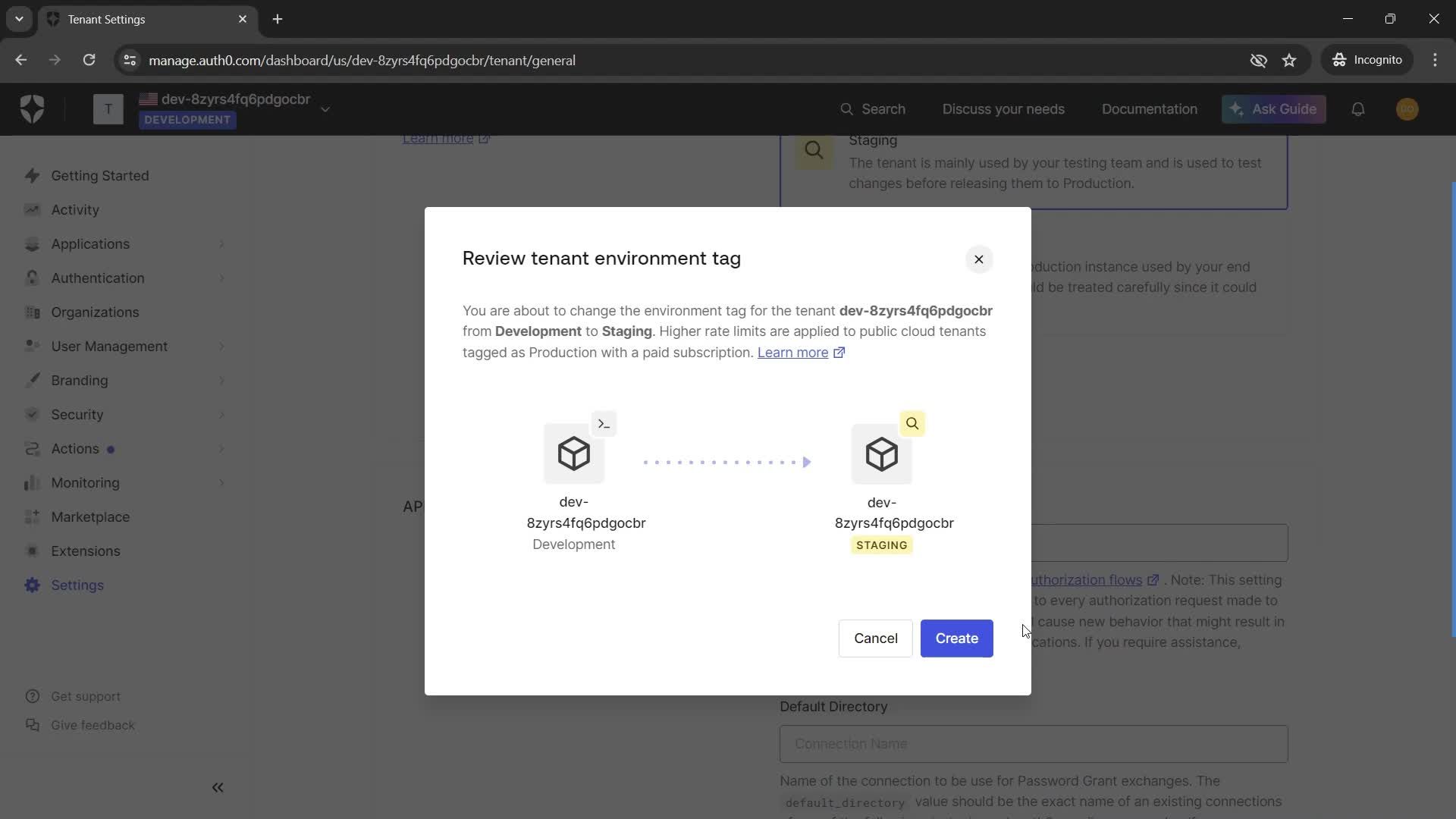Click the Auth0 shield logo

tap(32, 109)
